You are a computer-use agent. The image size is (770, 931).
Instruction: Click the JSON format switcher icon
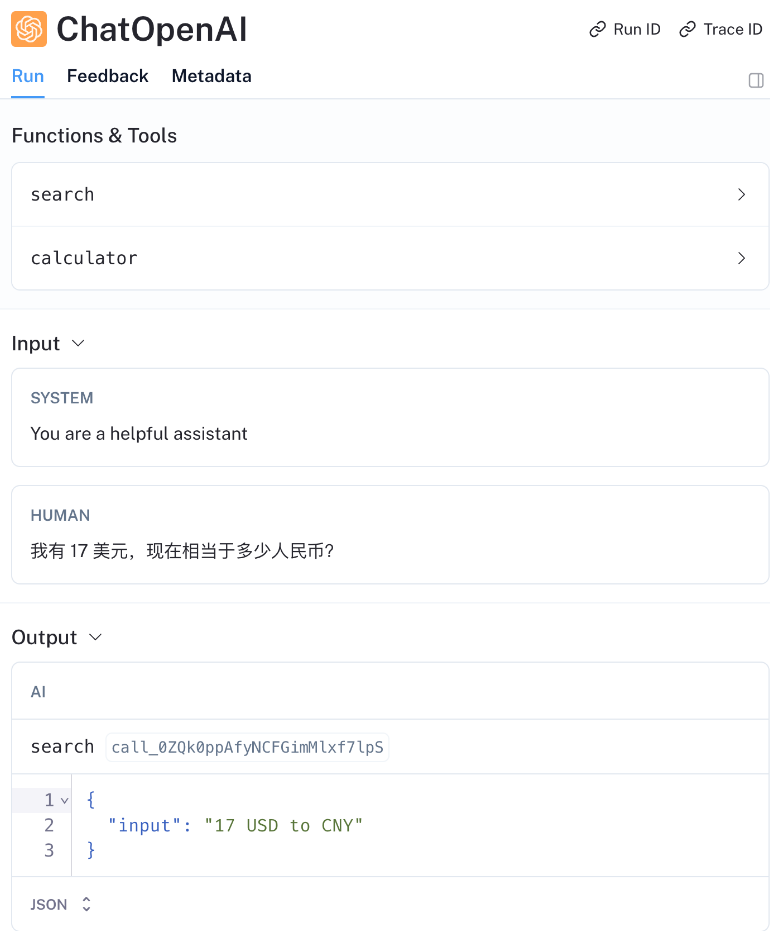(x=85, y=903)
